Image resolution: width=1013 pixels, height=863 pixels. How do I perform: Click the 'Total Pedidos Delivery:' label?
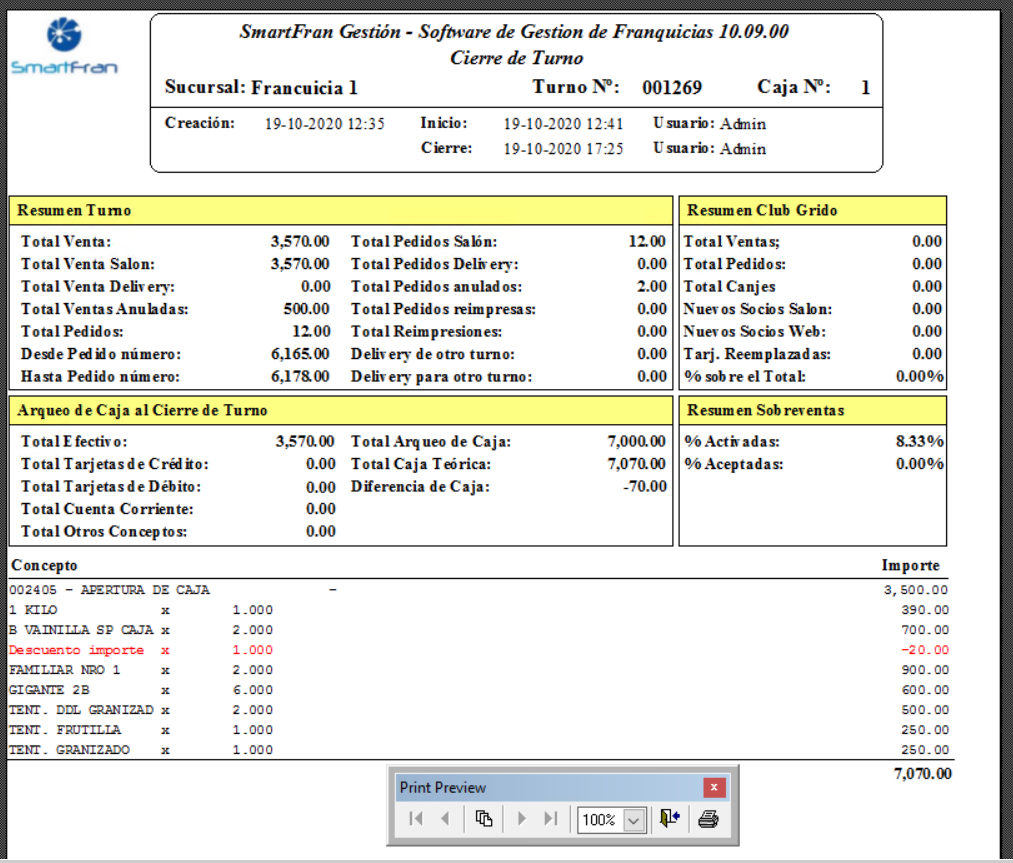[x=435, y=264]
